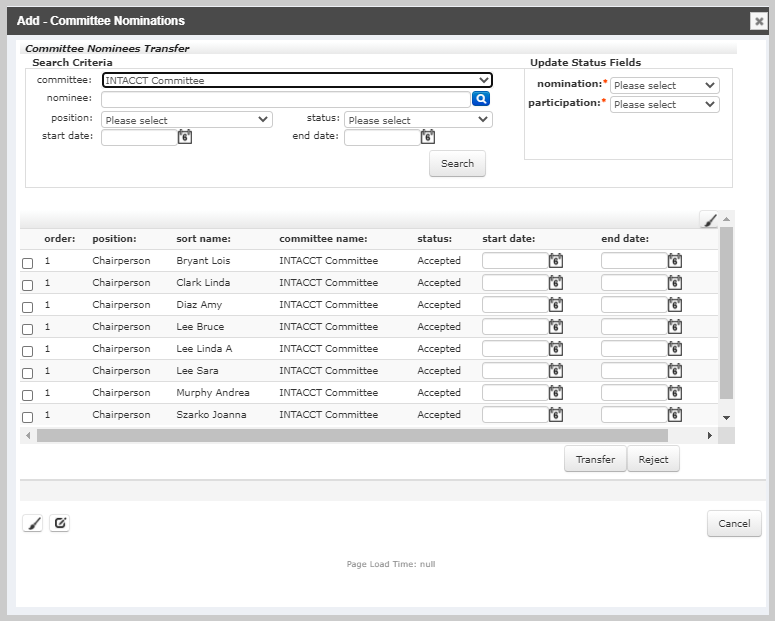
Task: Open the nomination status dropdown
Action: (x=664, y=86)
